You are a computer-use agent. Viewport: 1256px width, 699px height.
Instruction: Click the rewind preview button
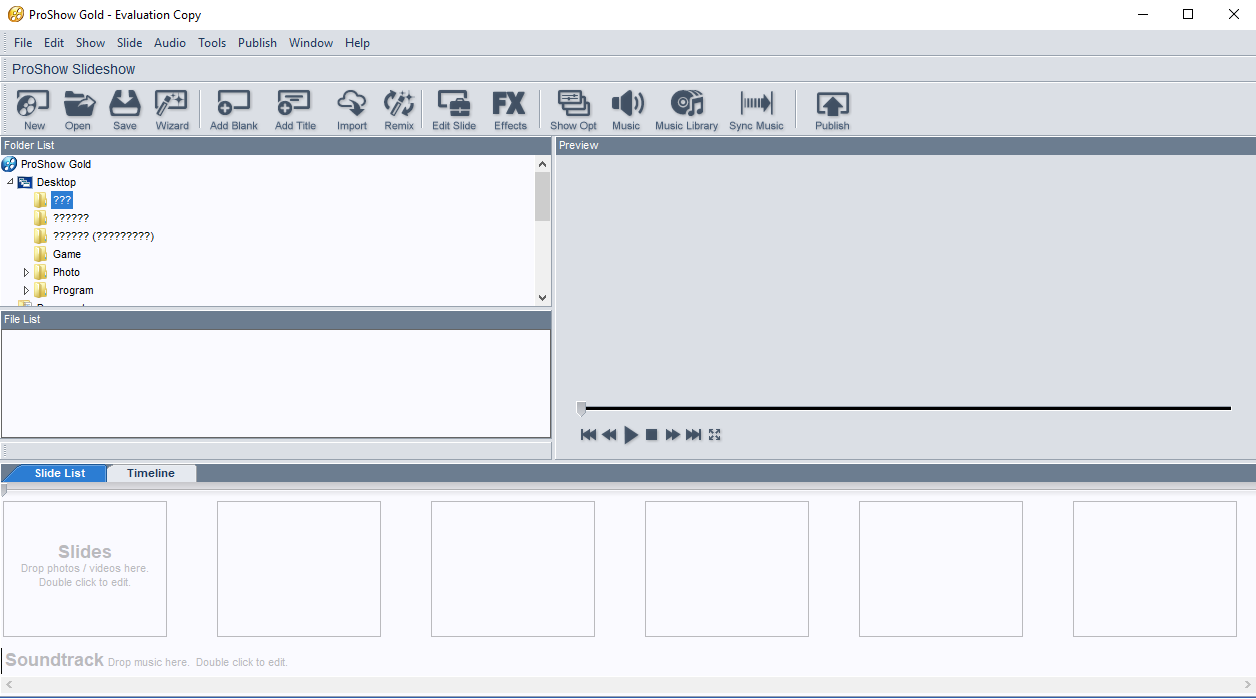609,435
